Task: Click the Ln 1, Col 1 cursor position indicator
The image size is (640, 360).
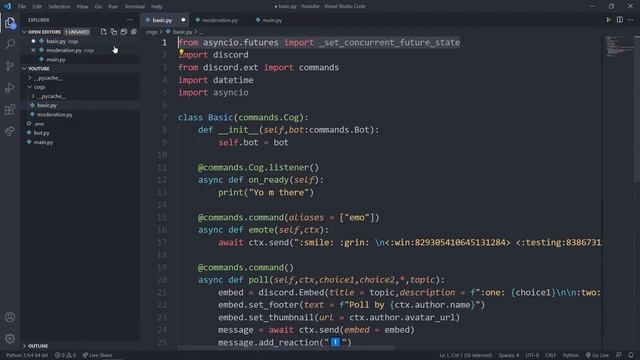Action: 465,355
